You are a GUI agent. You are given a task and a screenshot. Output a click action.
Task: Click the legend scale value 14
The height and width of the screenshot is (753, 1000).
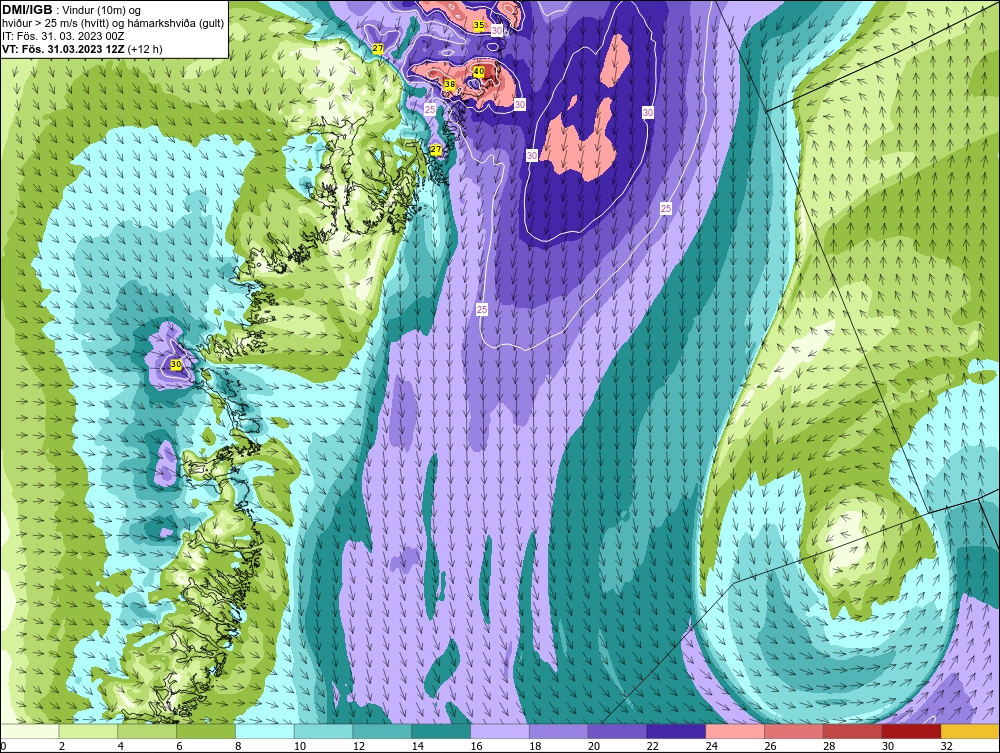point(418,746)
